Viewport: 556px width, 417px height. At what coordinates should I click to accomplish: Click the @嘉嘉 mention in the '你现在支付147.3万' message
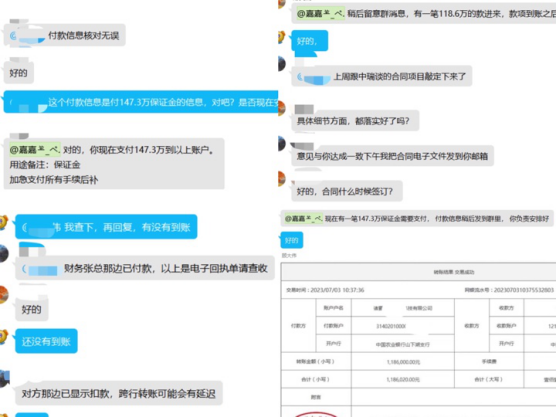35,150
